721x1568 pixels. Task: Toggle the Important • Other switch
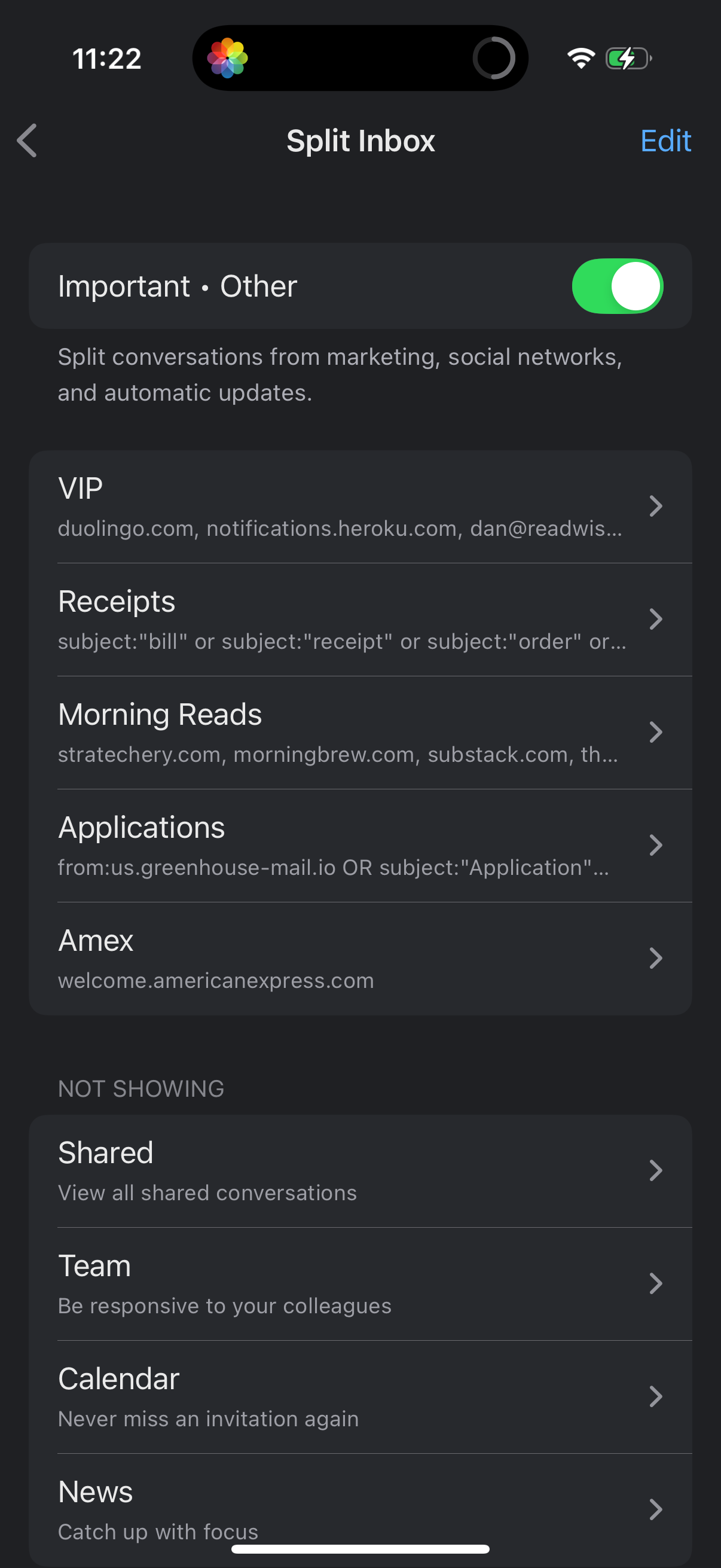coord(617,286)
